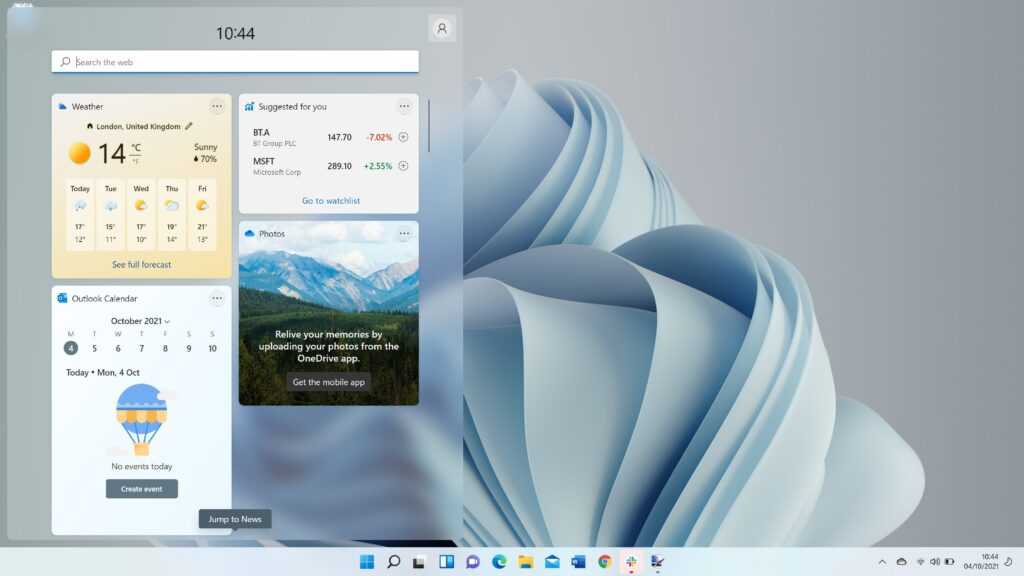Screen dimensions: 1024x576
Task: Add BT.A stock to watchlist
Action: point(403,137)
